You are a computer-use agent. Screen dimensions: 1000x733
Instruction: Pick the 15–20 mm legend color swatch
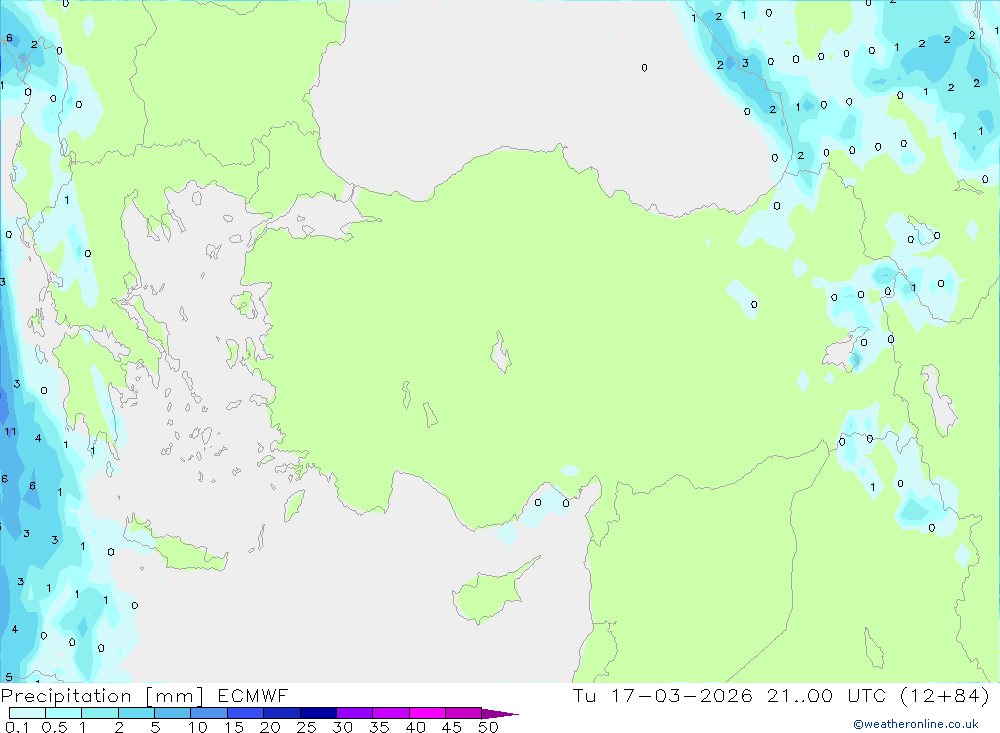coord(246,713)
